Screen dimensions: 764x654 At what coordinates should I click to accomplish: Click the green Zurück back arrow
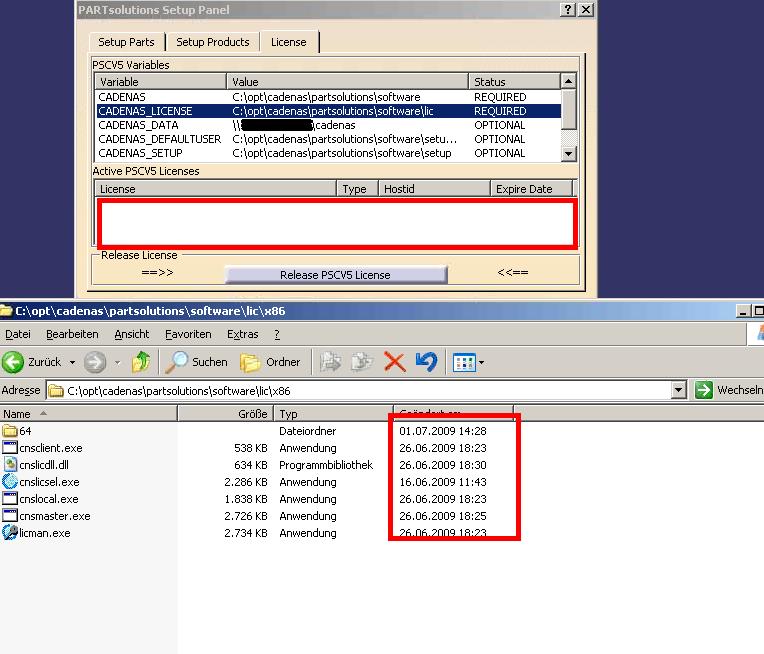coord(13,362)
